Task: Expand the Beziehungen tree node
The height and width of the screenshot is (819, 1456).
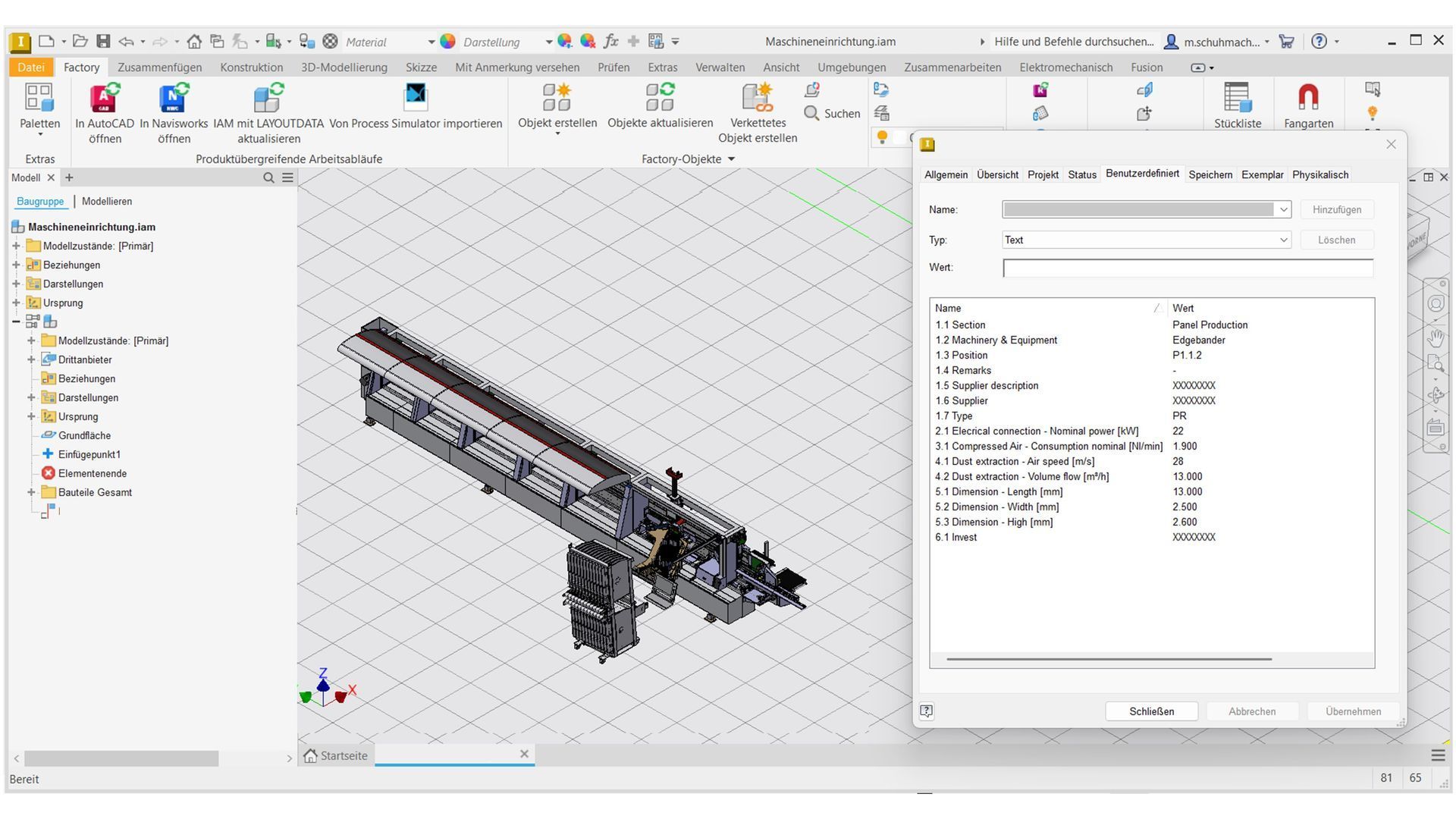Action: point(16,265)
